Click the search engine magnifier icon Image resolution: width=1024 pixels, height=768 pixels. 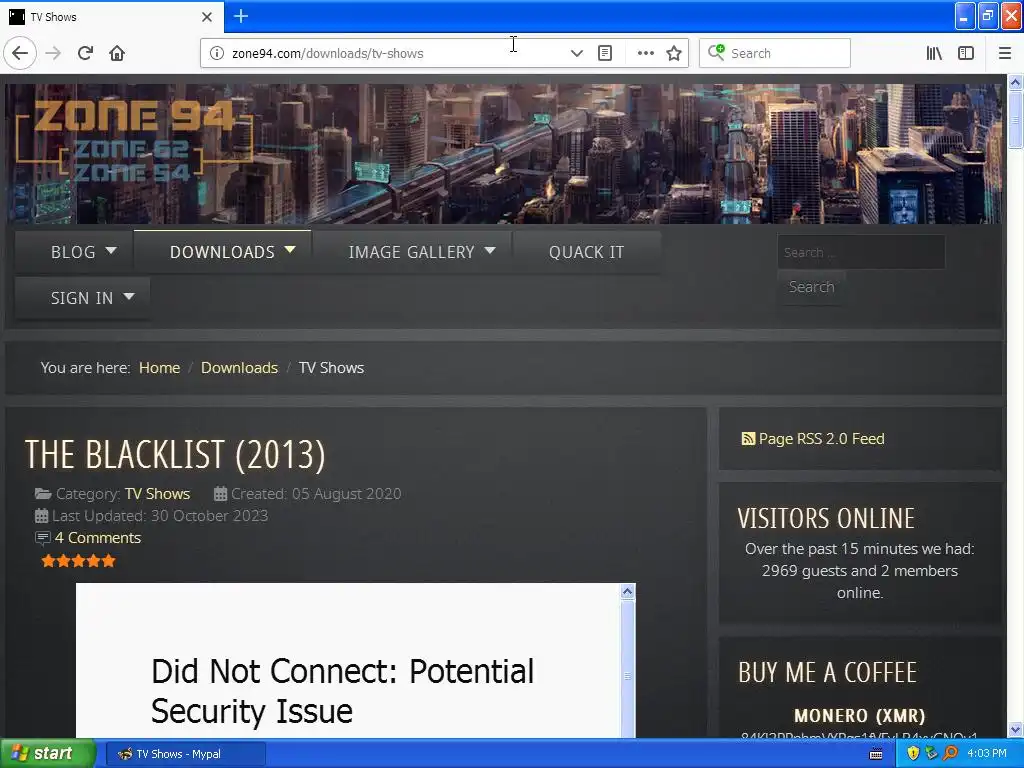point(716,52)
